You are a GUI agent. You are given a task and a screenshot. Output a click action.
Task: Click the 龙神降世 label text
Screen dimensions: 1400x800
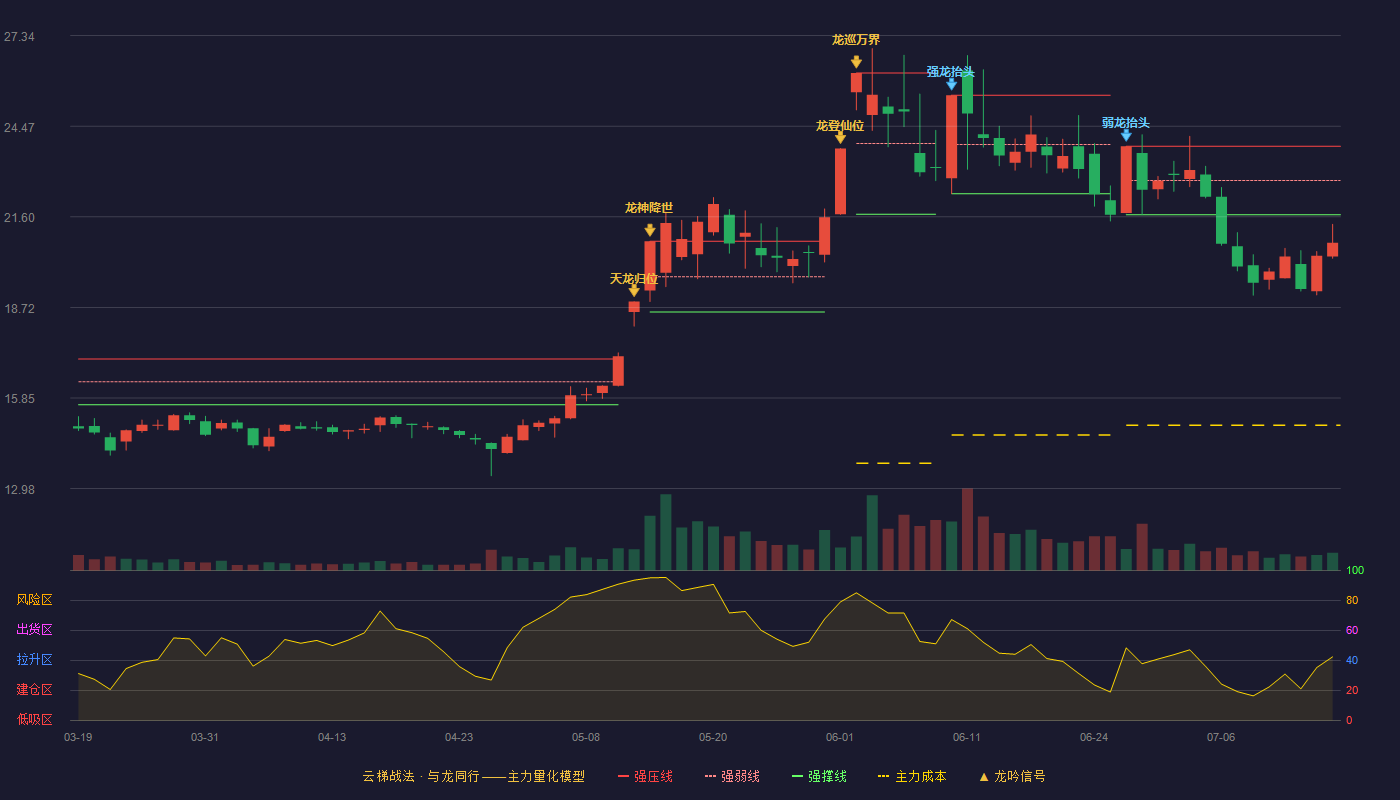click(x=649, y=208)
